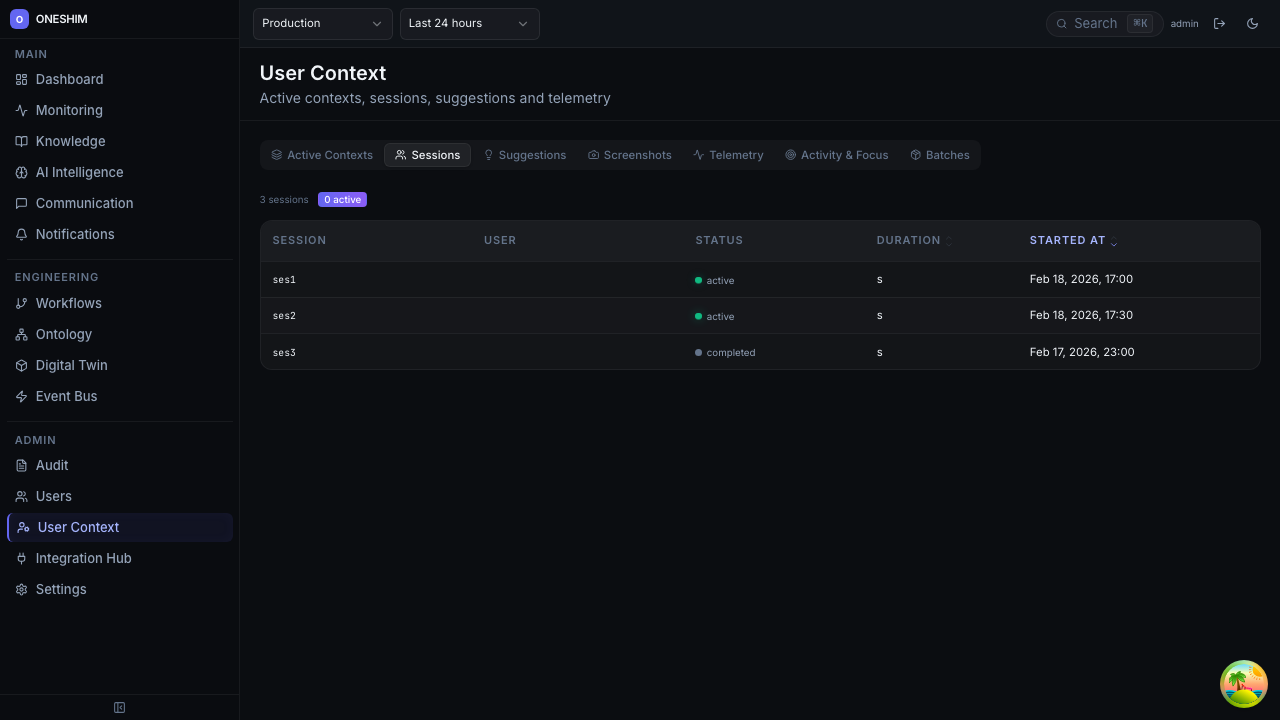Toggle dark mode with moon icon

(x=1252, y=23)
